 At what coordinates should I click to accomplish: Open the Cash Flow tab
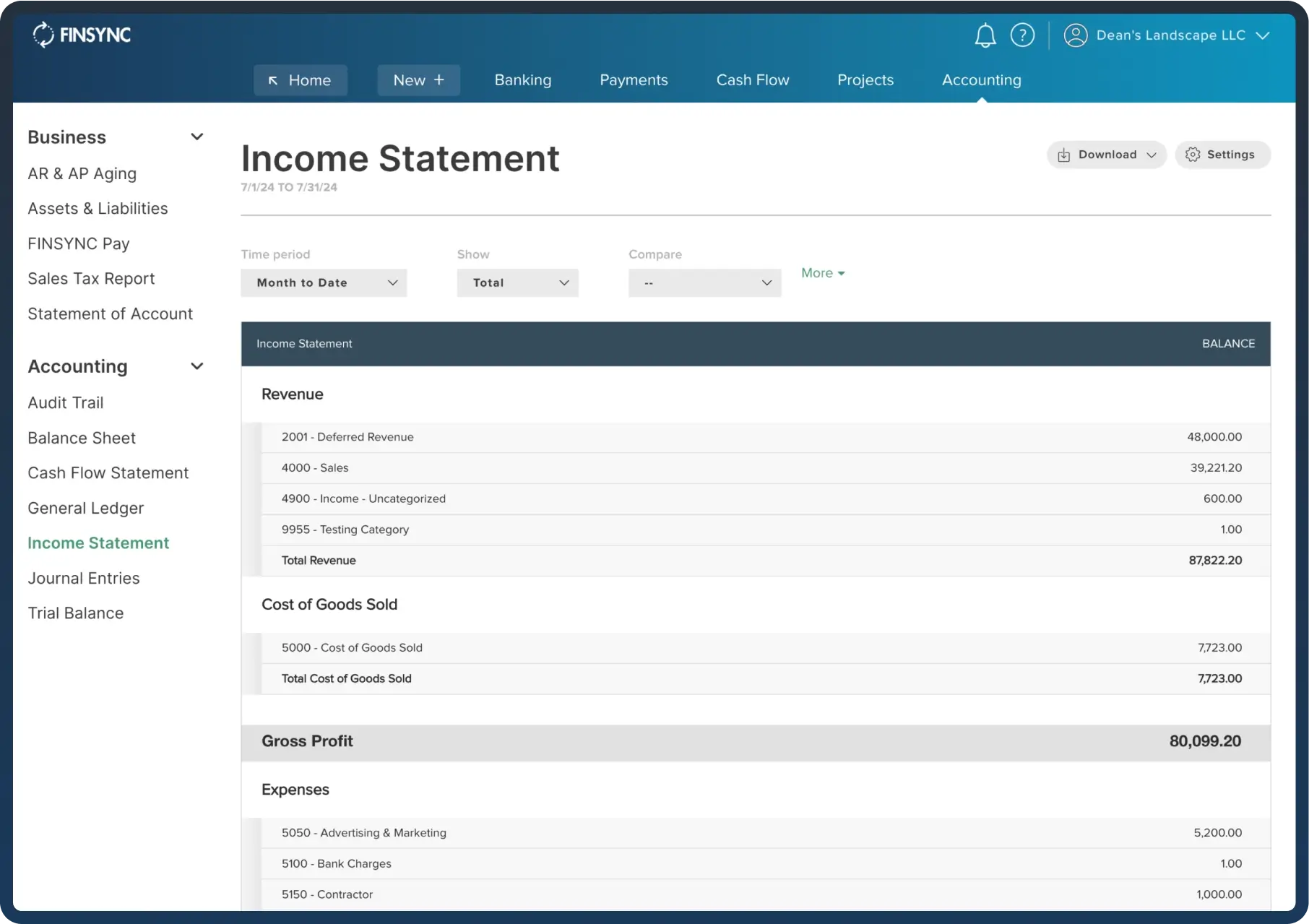point(752,80)
